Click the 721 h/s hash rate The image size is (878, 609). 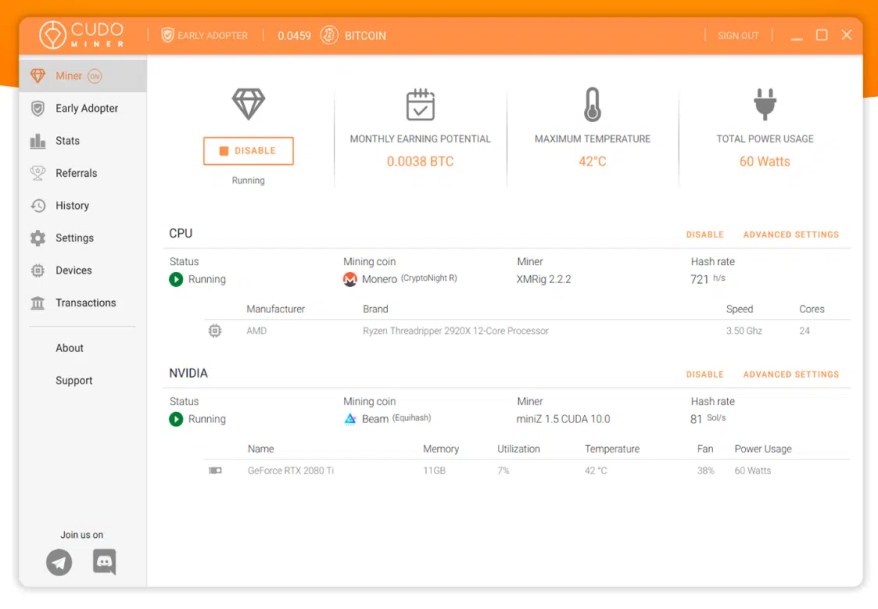coord(708,279)
